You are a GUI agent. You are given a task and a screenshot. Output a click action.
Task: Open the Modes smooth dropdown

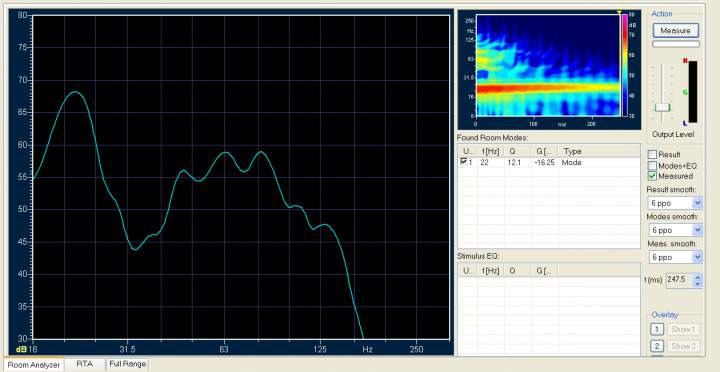click(675, 230)
